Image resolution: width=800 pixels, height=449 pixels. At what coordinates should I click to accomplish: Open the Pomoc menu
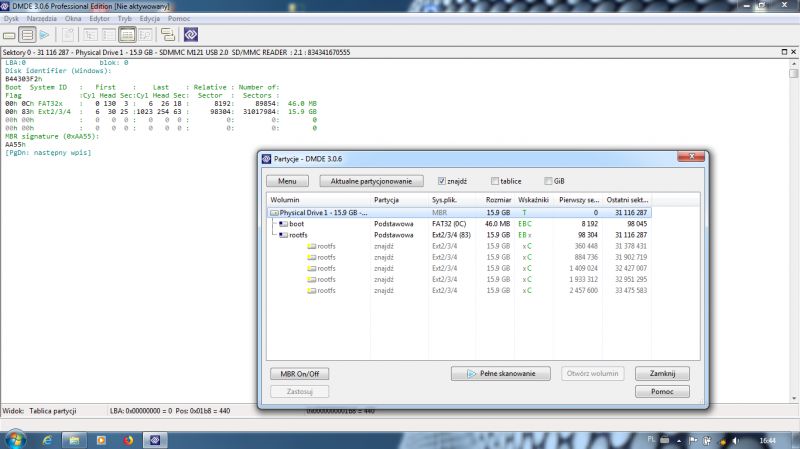[x=179, y=18]
